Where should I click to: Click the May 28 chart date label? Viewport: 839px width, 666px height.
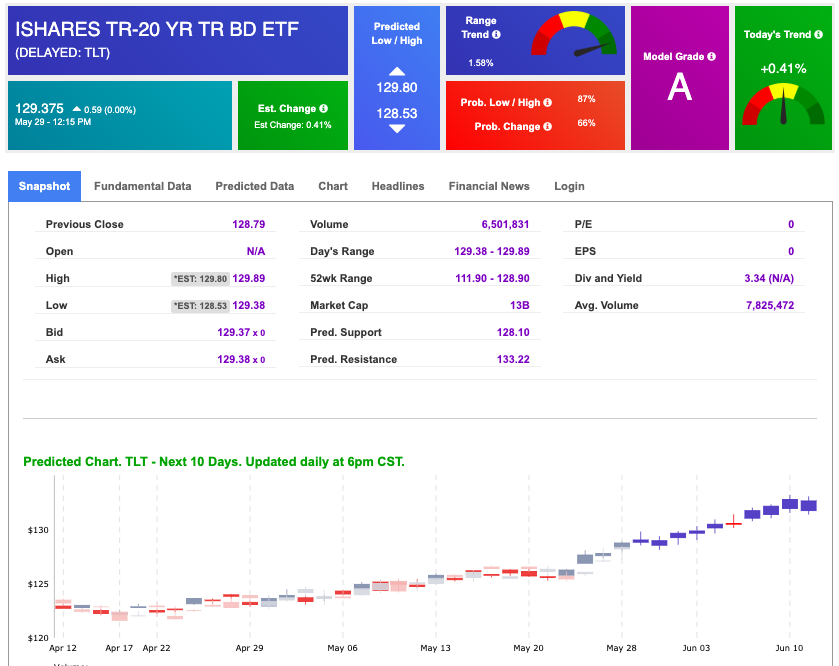621,648
